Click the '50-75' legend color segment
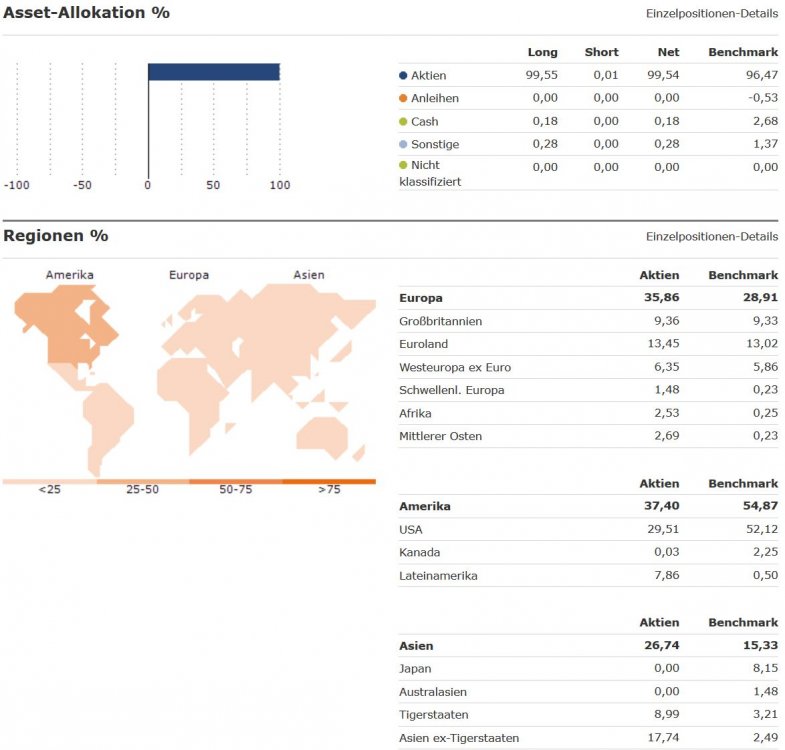Image resolution: width=785 pixels, height=750 pixels. point(235,481)
